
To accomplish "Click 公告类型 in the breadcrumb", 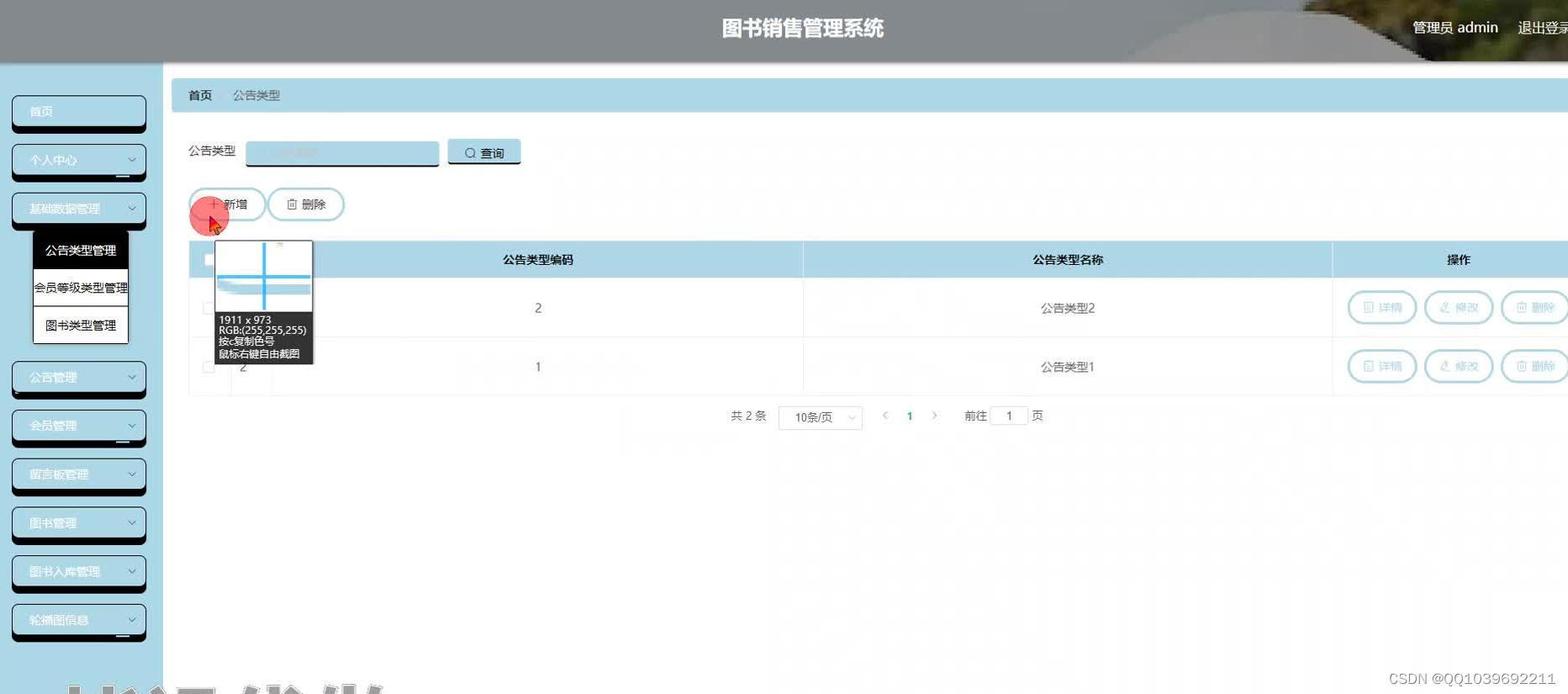I will coord(256,96).
